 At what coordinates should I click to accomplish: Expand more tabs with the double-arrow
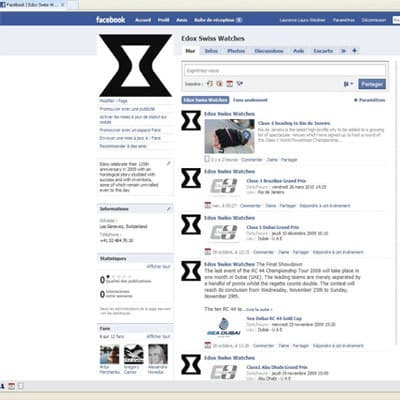tap(344, 51)
